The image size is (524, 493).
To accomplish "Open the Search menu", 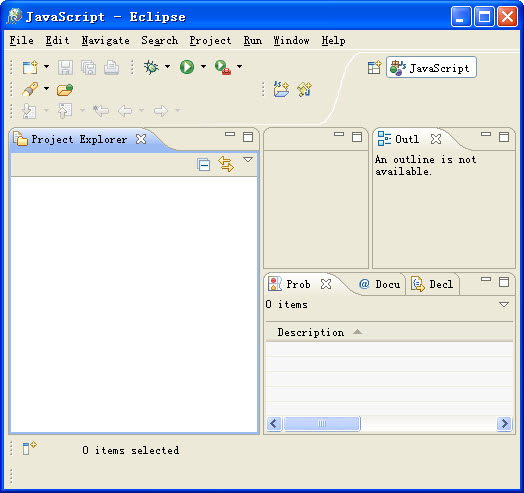I will coord(160,41).
